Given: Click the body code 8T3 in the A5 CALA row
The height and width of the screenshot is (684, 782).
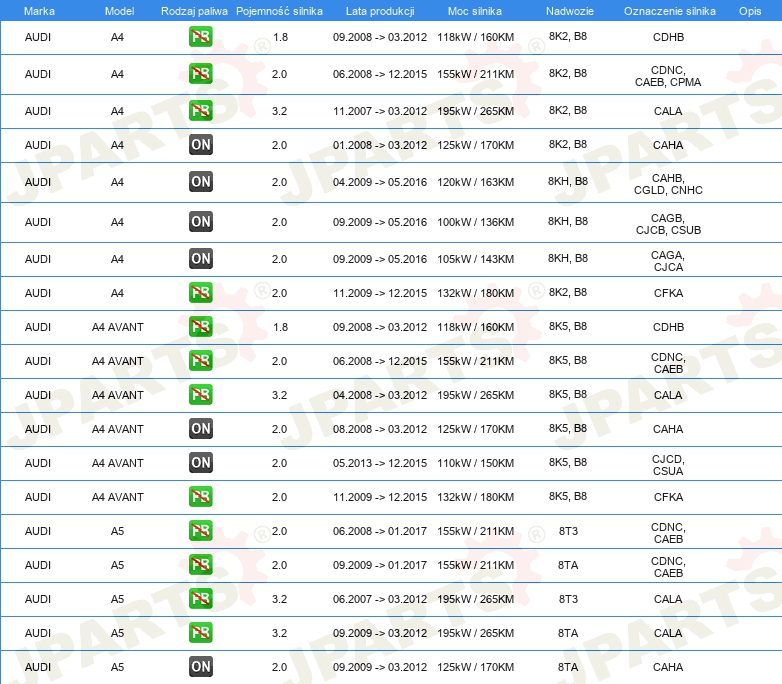Looking at the screenshot, I should 568,599.
